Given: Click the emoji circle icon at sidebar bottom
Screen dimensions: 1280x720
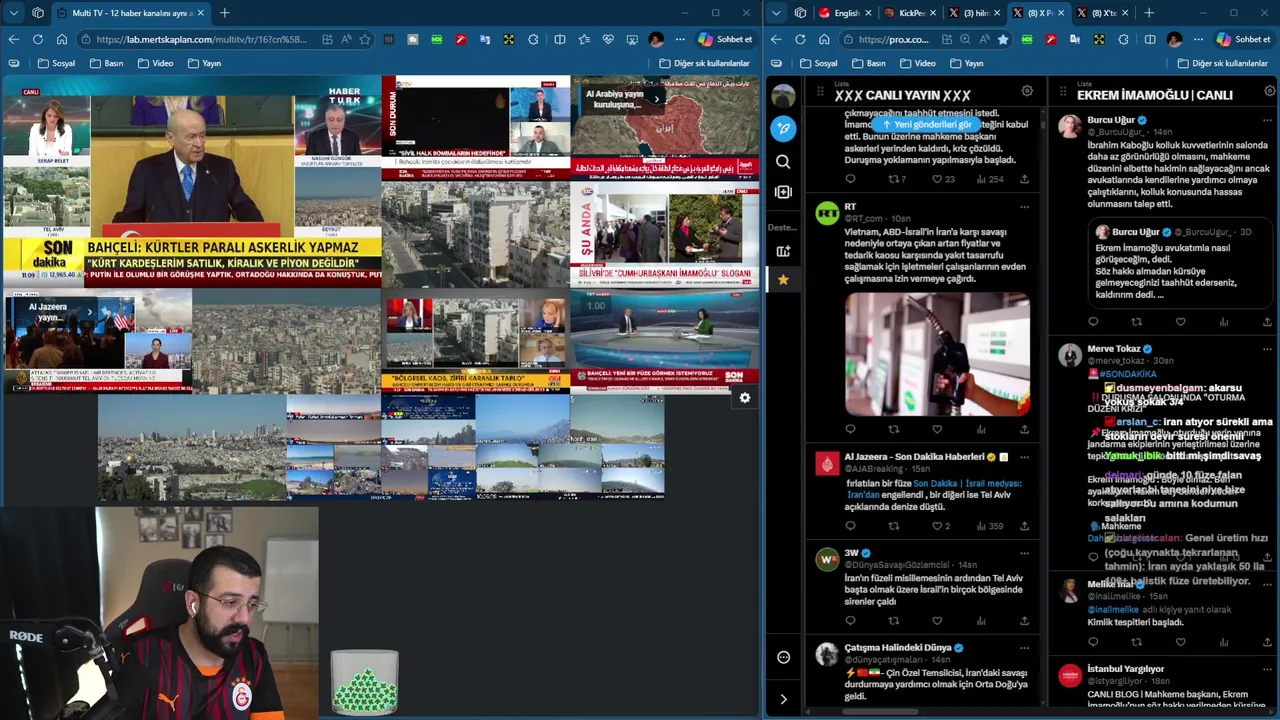Looking at the screenshot, I should (x=783, y=657).
